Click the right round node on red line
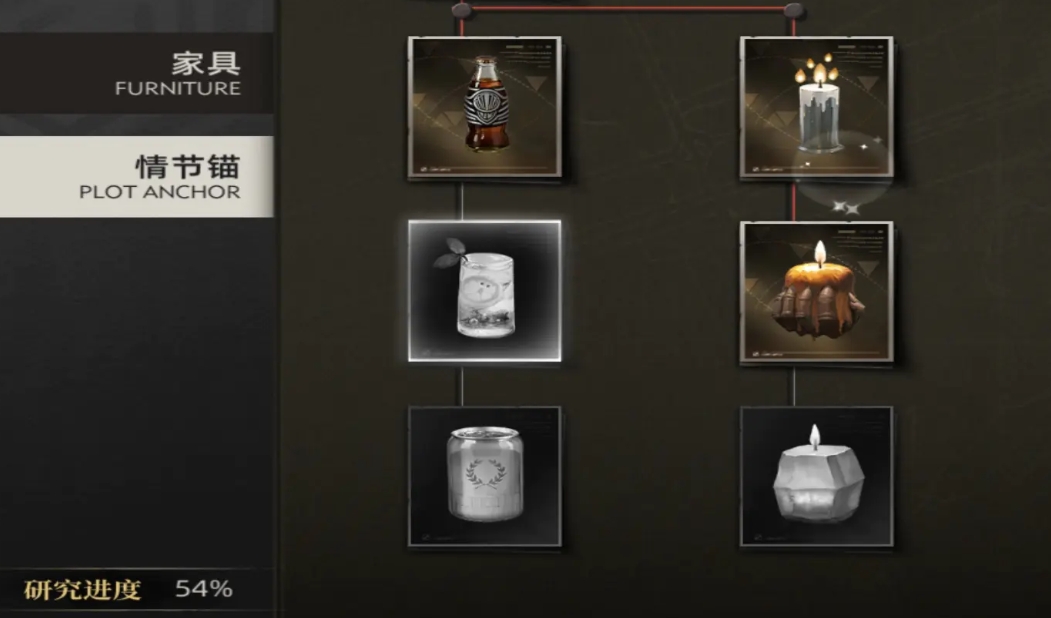1051x618 pixels. tap(794, 9)
